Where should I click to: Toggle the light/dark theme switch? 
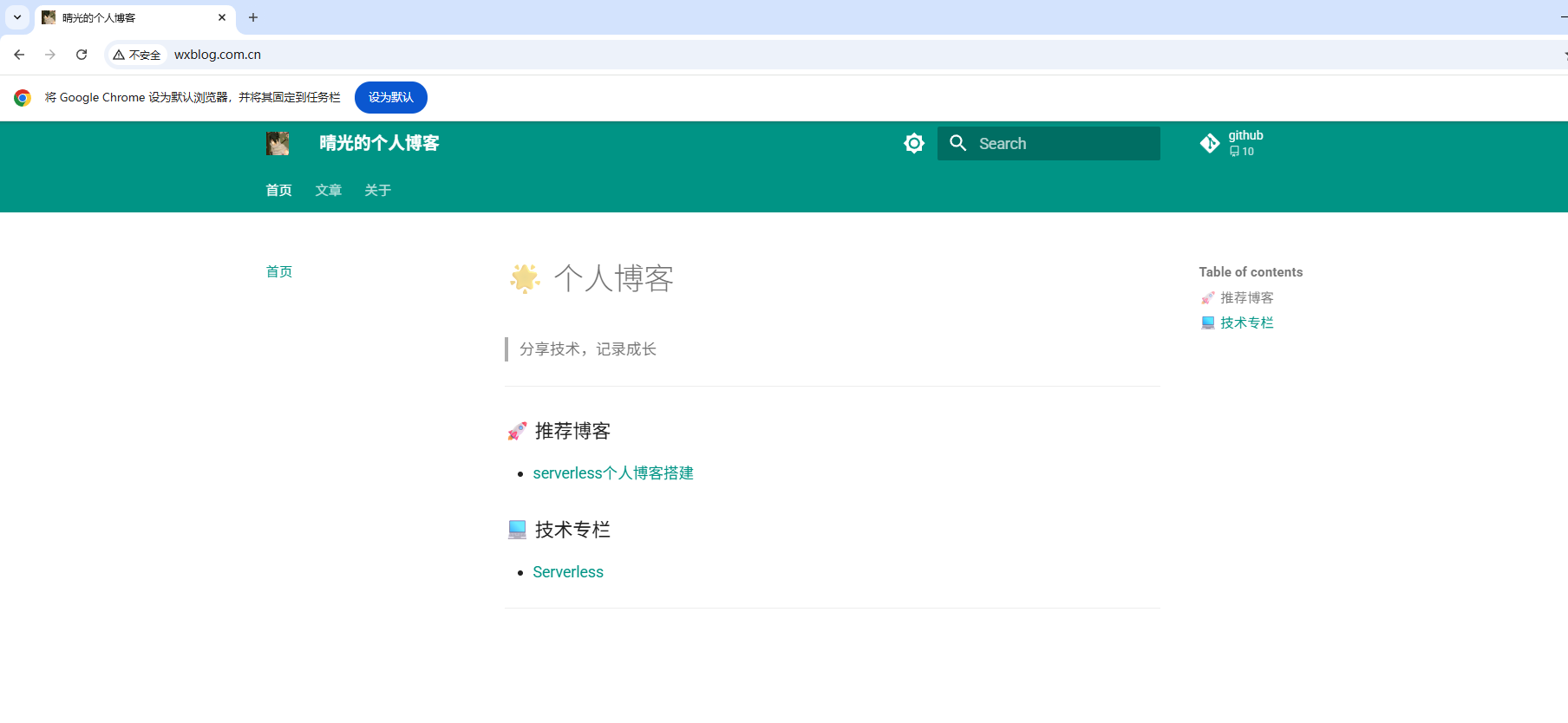pyautogui.click(x=914, y=143)
